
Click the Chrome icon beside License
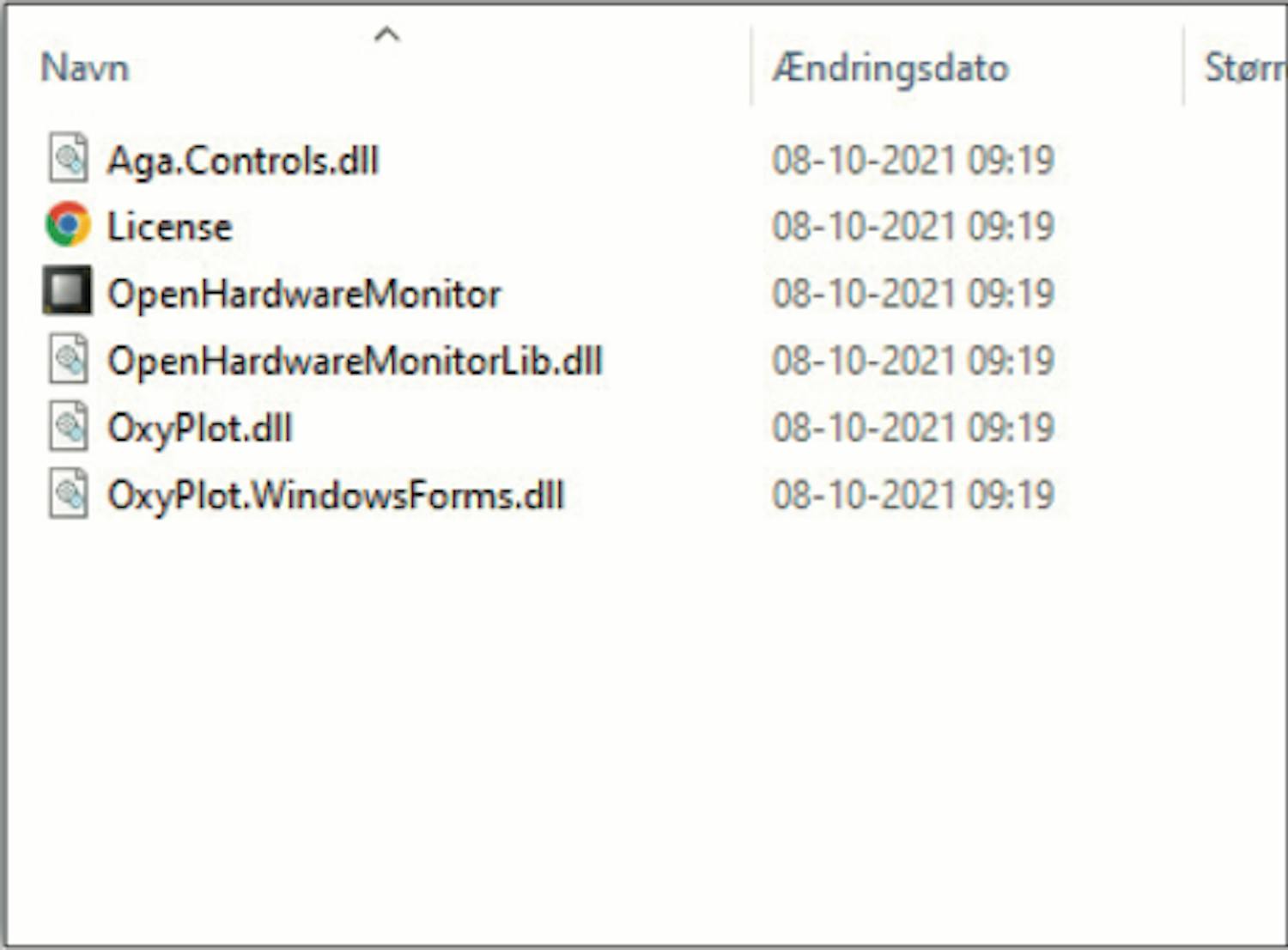coord(68,225)
